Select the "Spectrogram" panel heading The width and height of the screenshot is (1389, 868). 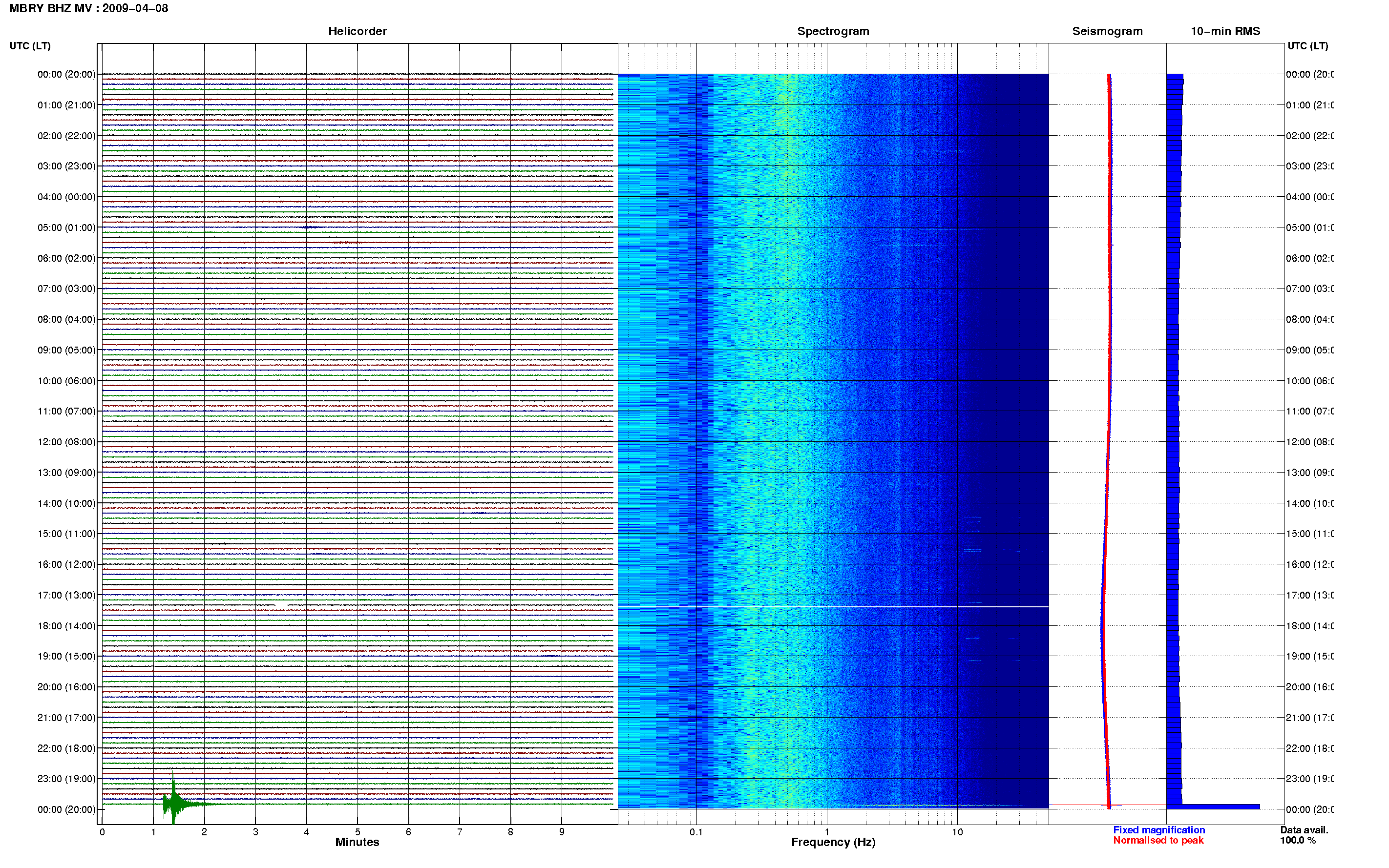[x=833, y=32]
